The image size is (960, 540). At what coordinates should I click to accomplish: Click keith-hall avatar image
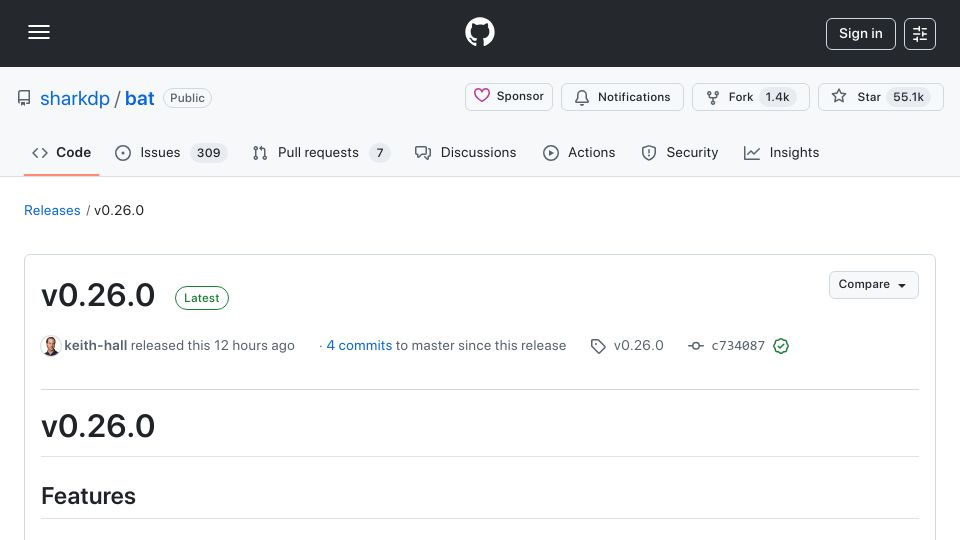51,346
